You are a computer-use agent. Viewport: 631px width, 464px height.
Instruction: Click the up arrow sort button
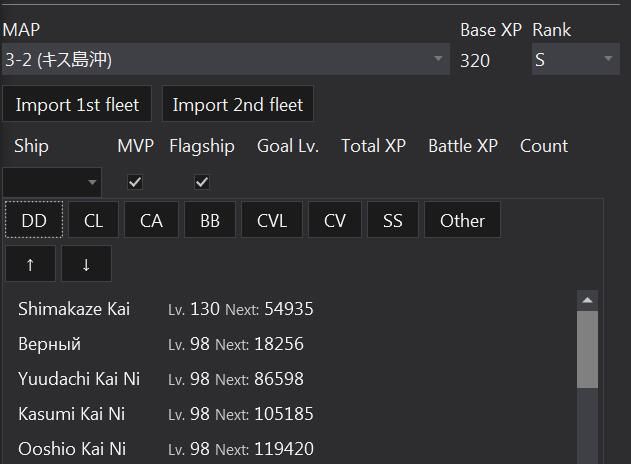pos(31,264)
